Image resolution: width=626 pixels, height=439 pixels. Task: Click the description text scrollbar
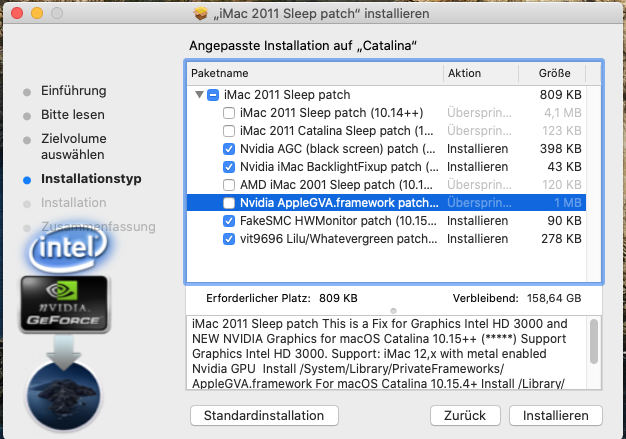[x=594, y=341]
